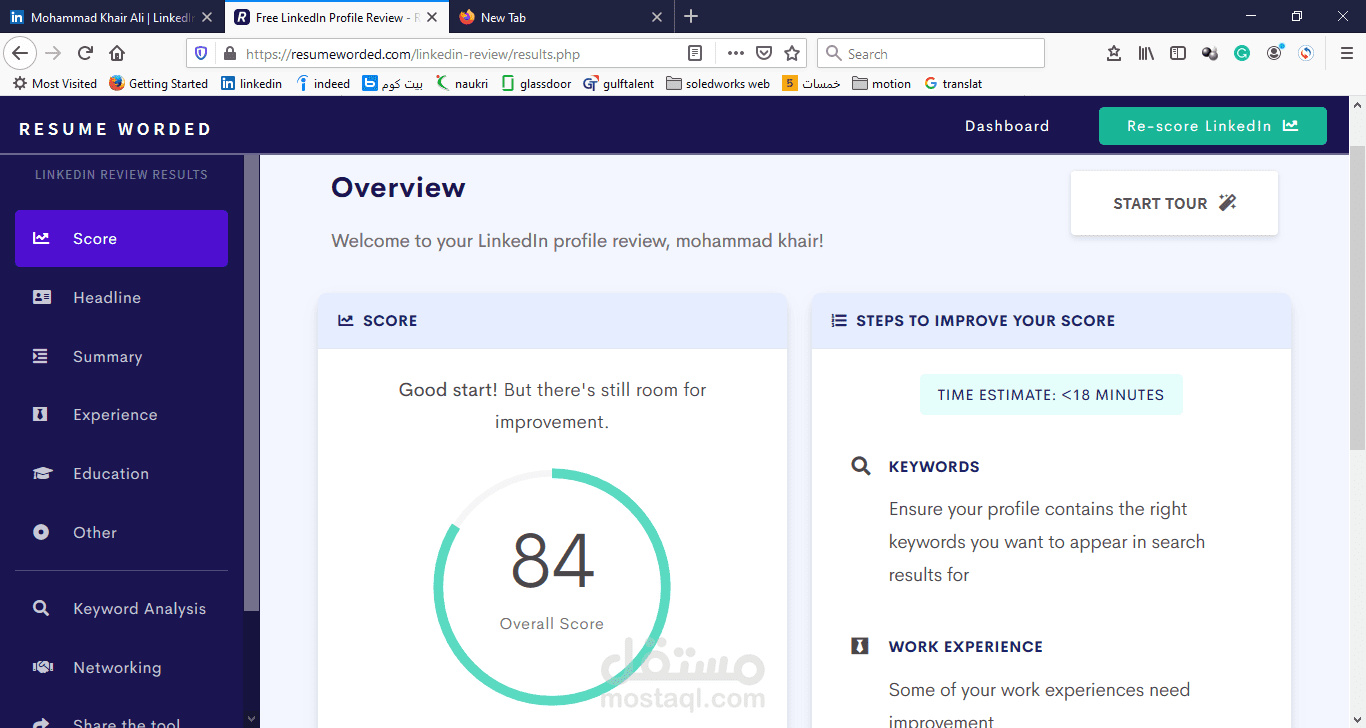Close the Free LinkedIn Profile Review tab

click(432, 17)
